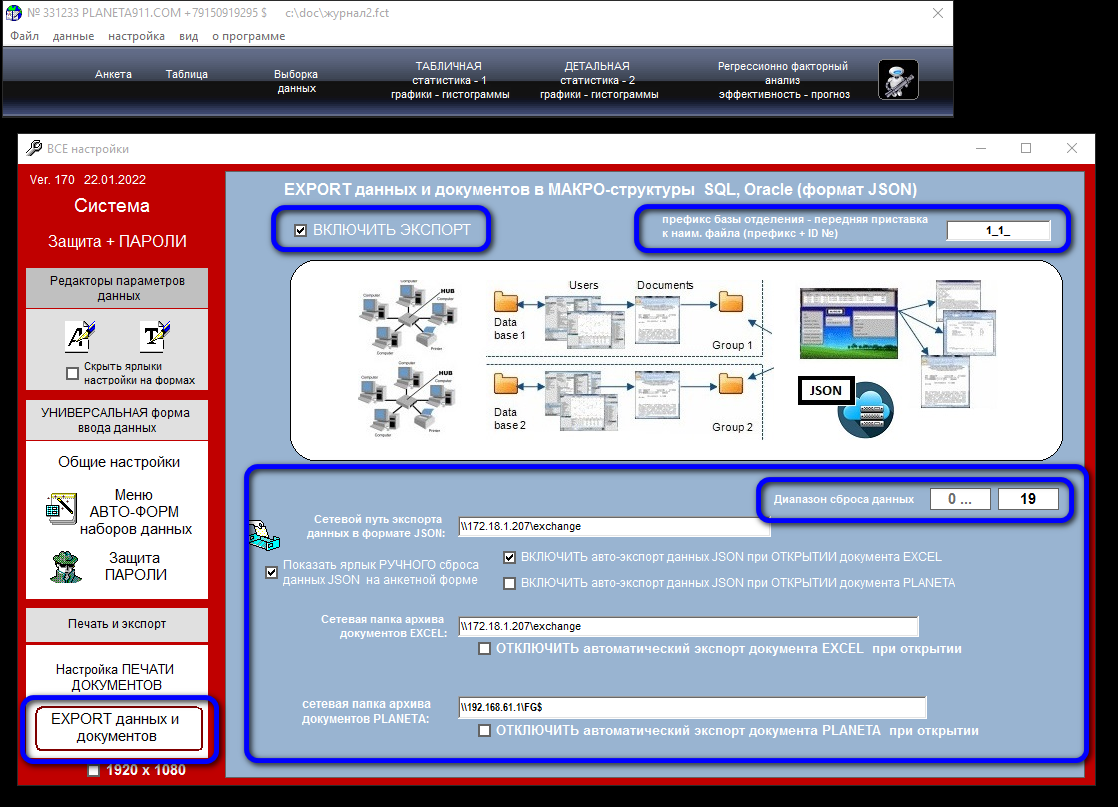Toggle the 1920 x 1080 checkbox
The height and width of the screenshot is (807, 1118).
click(94, 770)
